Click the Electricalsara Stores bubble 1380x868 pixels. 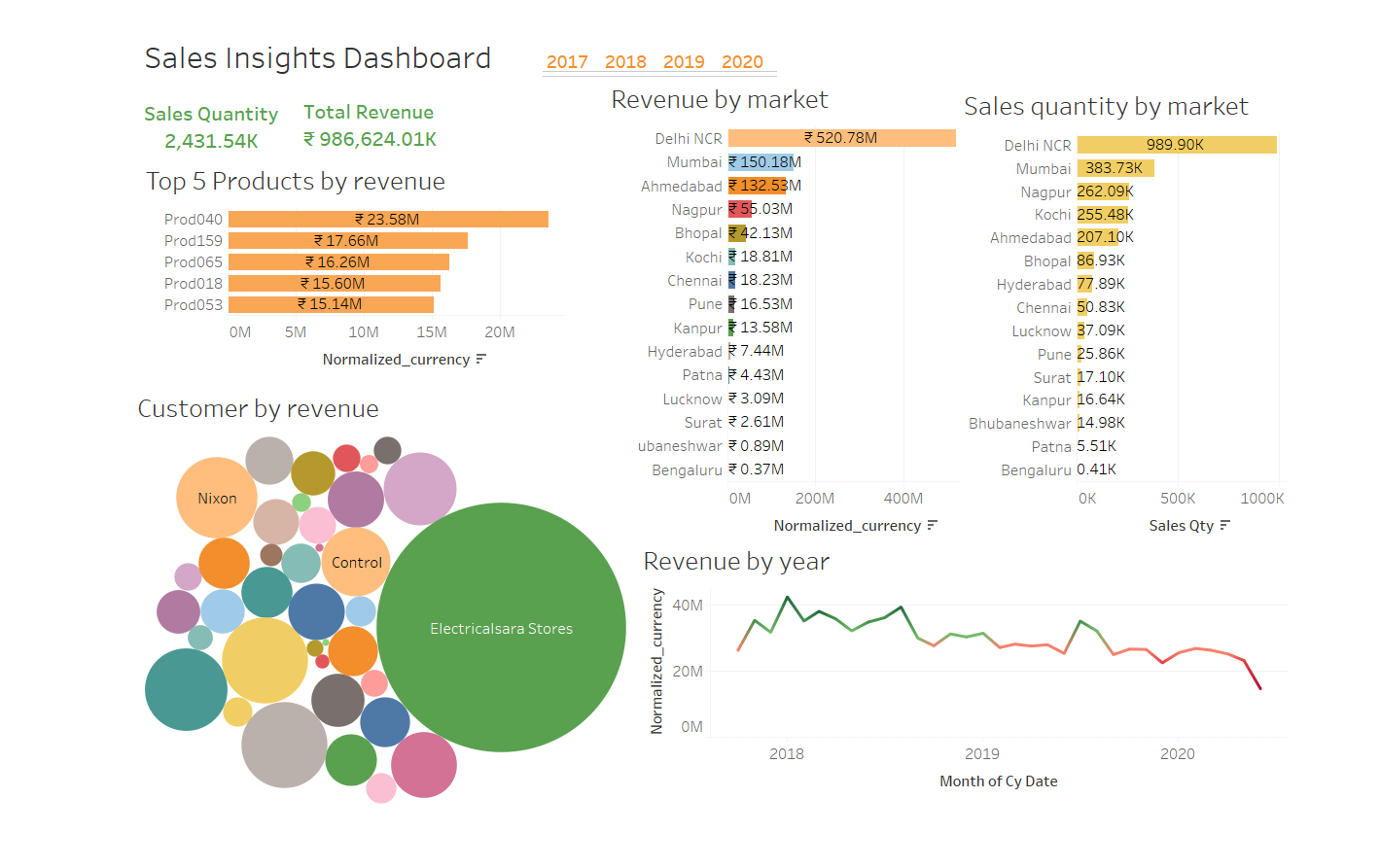coord(502,628)
